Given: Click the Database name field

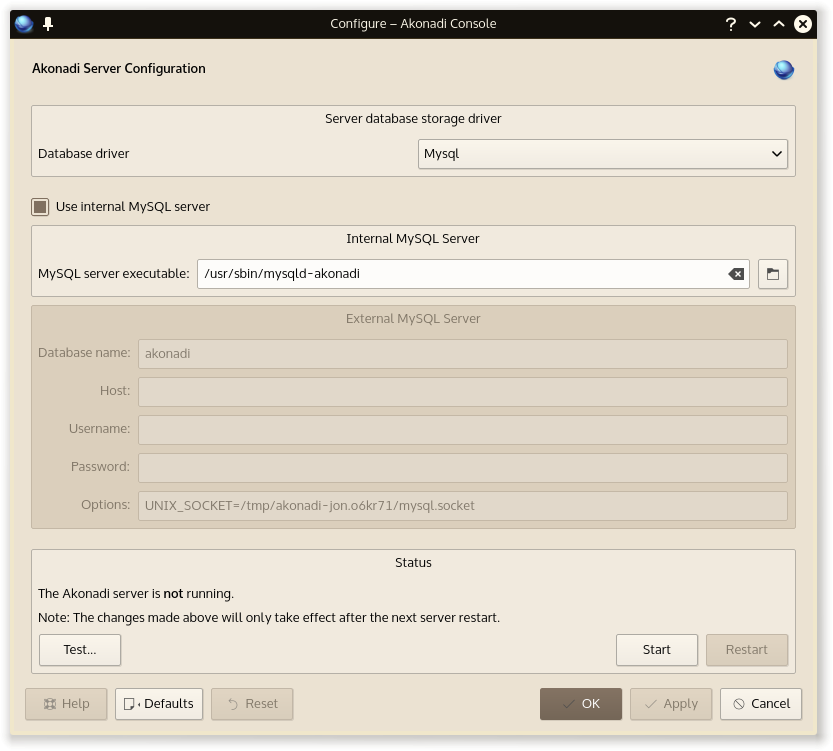Looking at the screenshot, I should coord(462,354).
